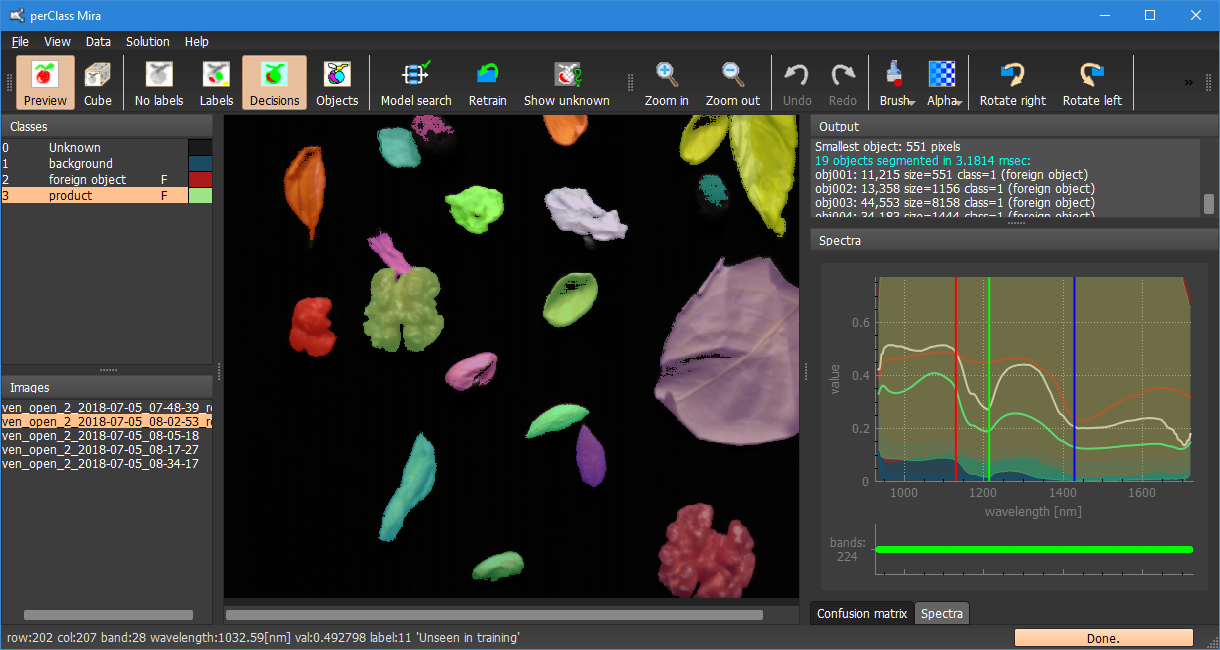Image resolution: width=1220 pixels, height=650 pixels.
Task: Zoom in on the hyperspectral image
Action: click(x=666, y=82)
